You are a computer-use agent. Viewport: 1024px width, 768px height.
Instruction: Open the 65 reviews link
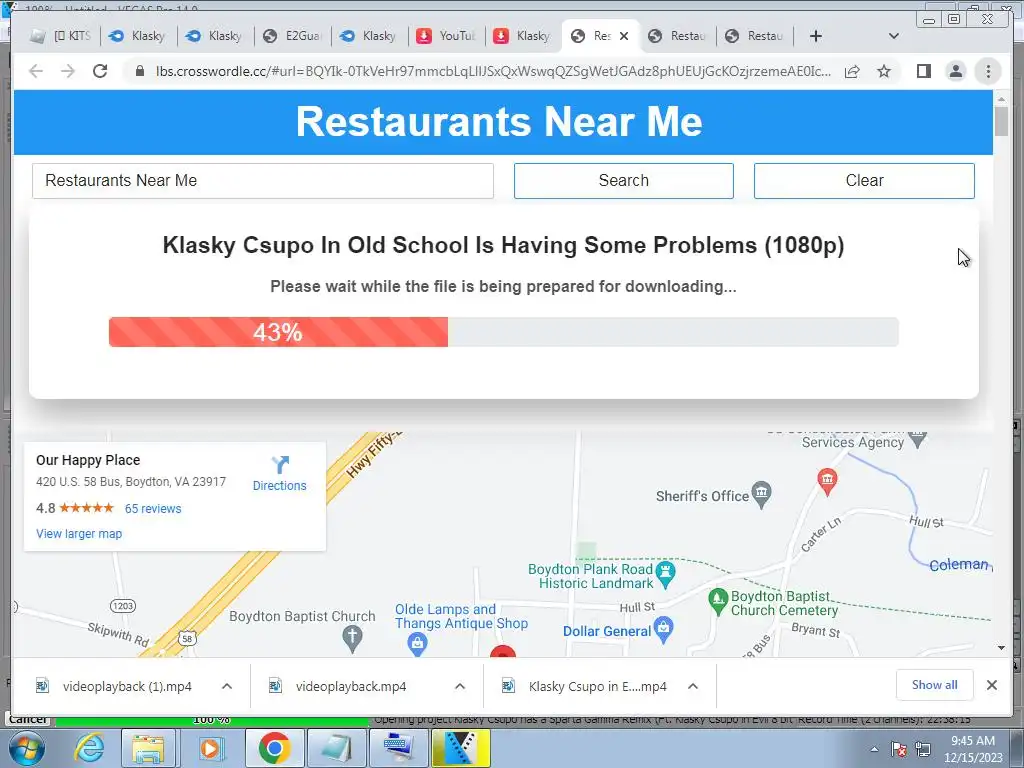pyautogui.click(x=153, y=509)
